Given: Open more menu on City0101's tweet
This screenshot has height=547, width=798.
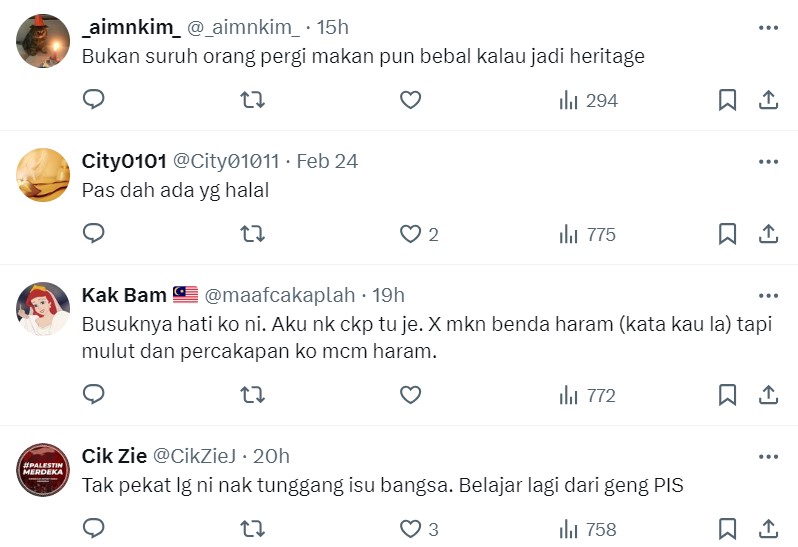Looking at the screenshot, I should (x=768, y=161).
